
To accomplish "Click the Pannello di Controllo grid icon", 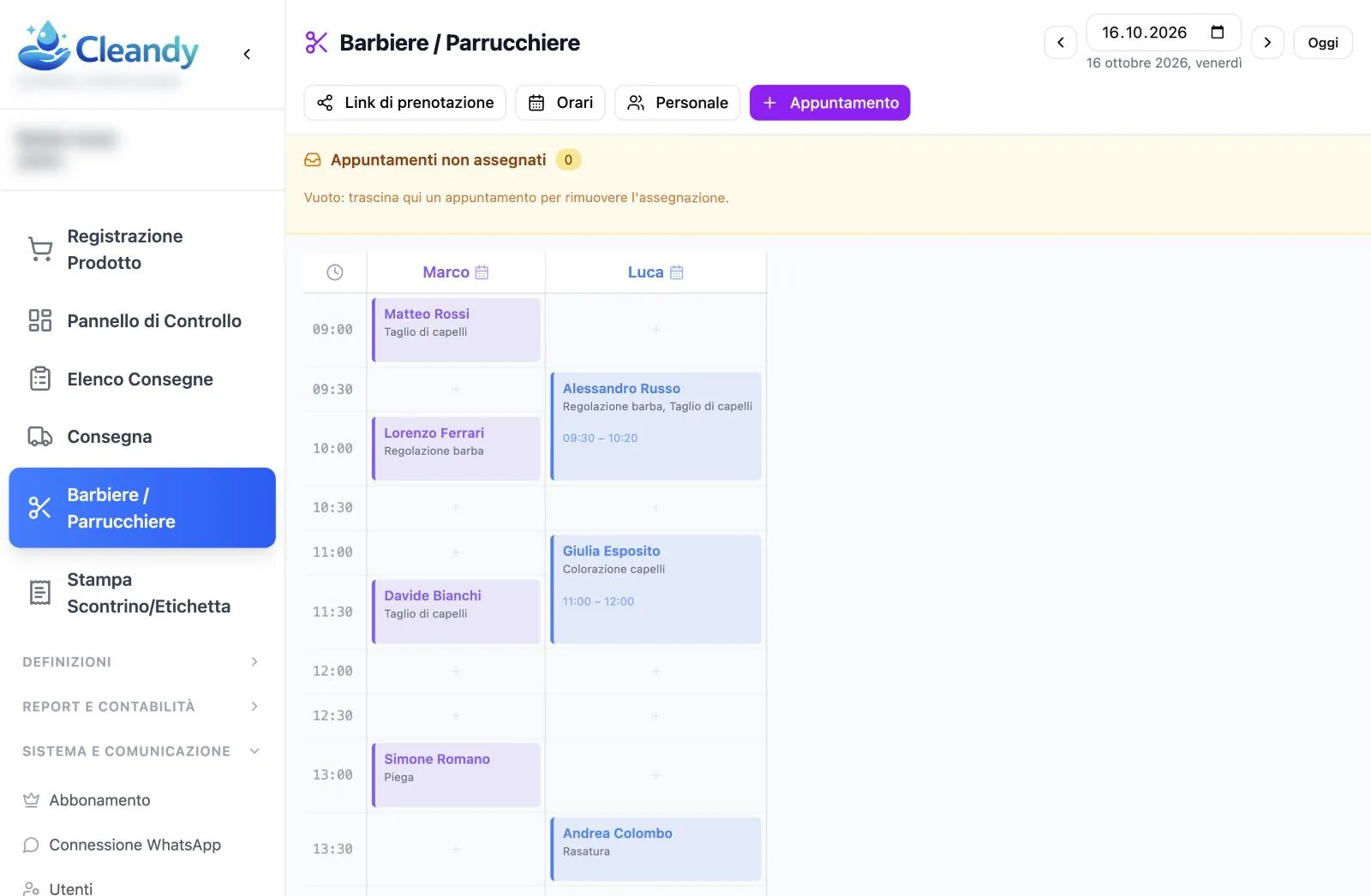I will pos(40,320).
